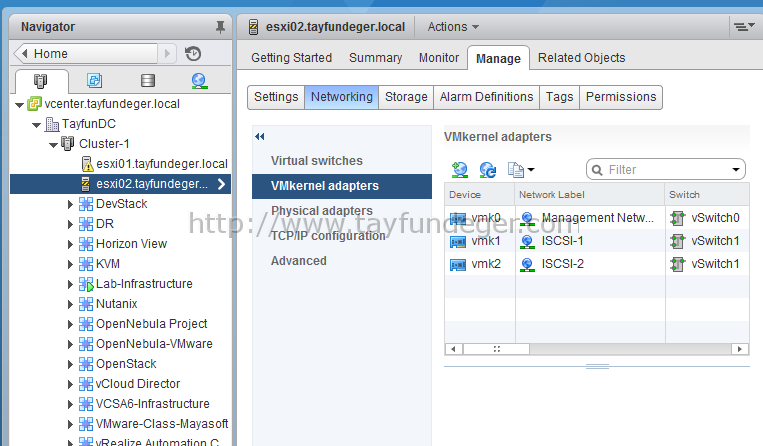Screen dimensions: 763x446
Task: Open Getting Started tab
Action: 291,58
